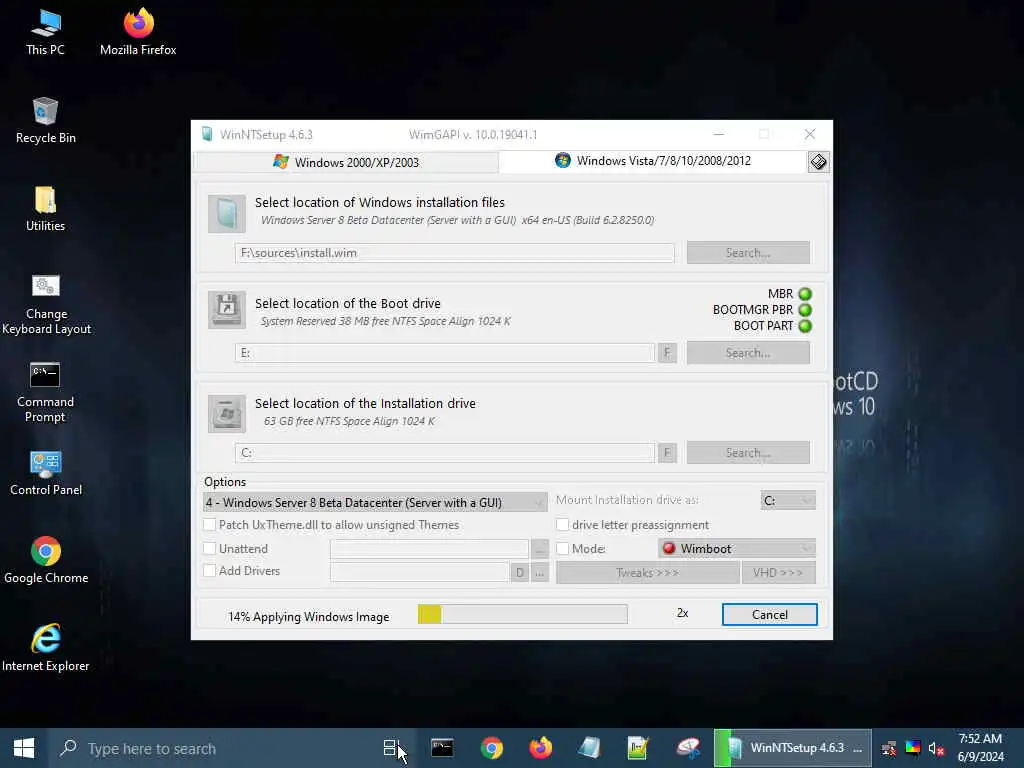The image size is (1024, 768).
Task: Open the Wimboot mode dropdown
Action: [x=737, y=549]
